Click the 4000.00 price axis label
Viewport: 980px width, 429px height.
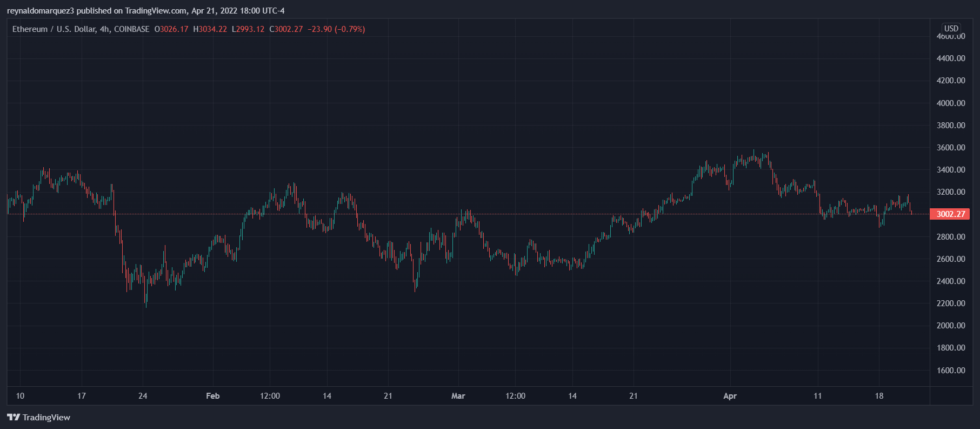[951, 103]
